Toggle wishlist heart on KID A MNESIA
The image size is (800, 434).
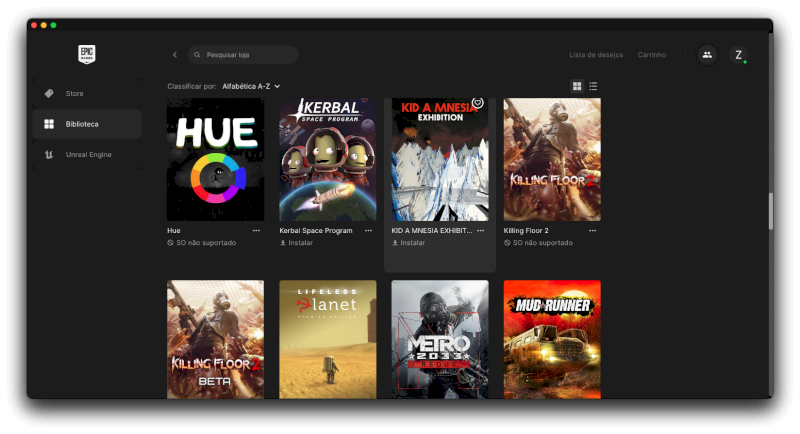point(478,103)
